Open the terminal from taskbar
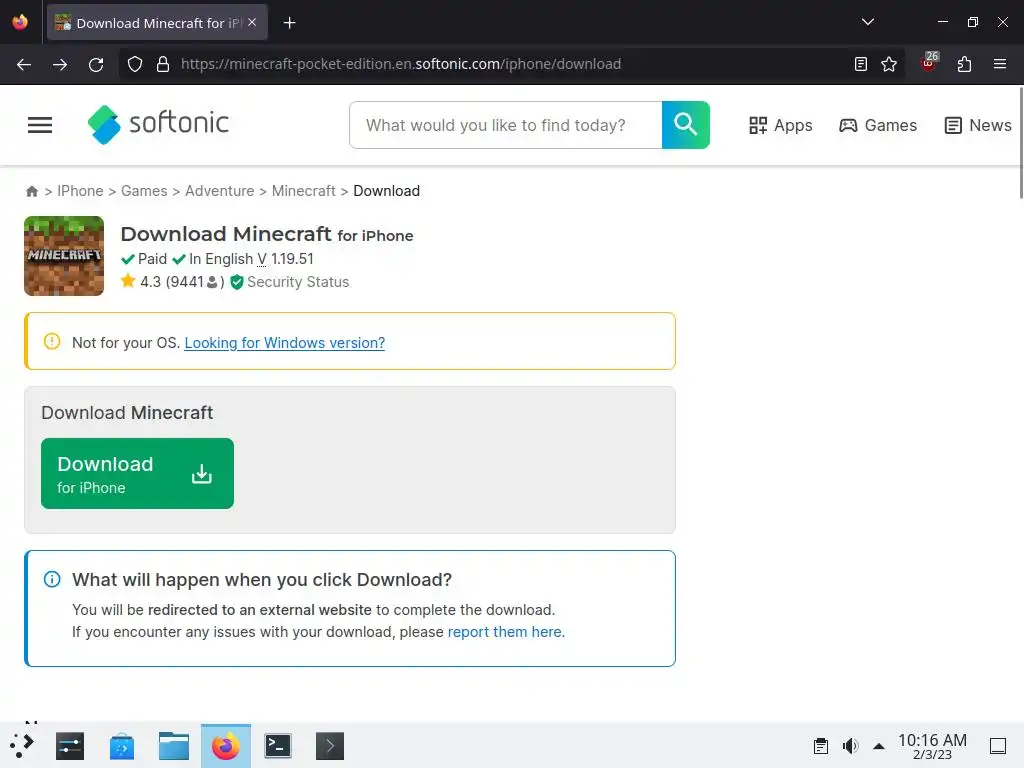Image resolution: width=1024 pixels, height=768 pixels. [x=278, y=746]
